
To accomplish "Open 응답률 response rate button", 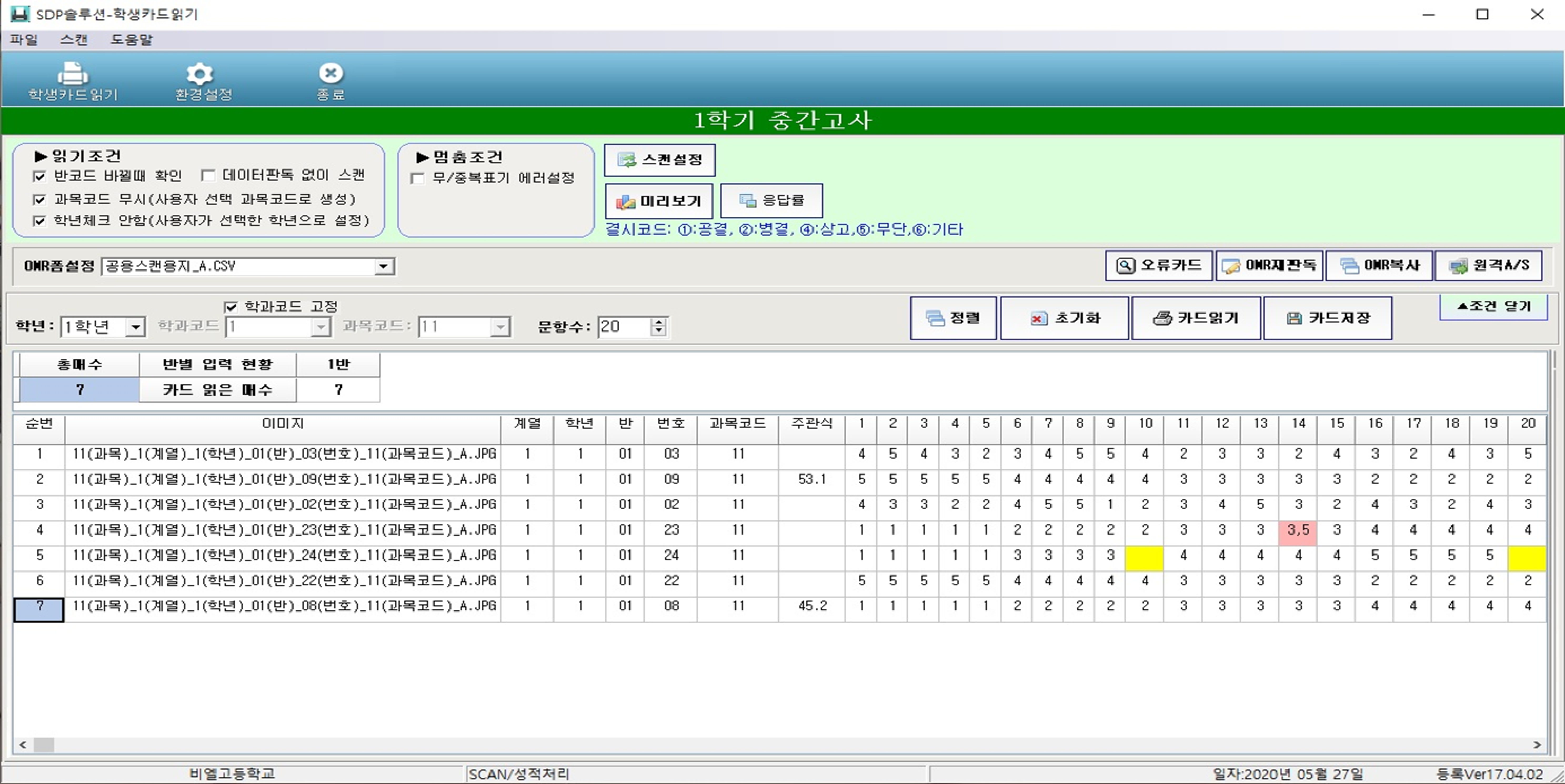I will coord(771,201).
